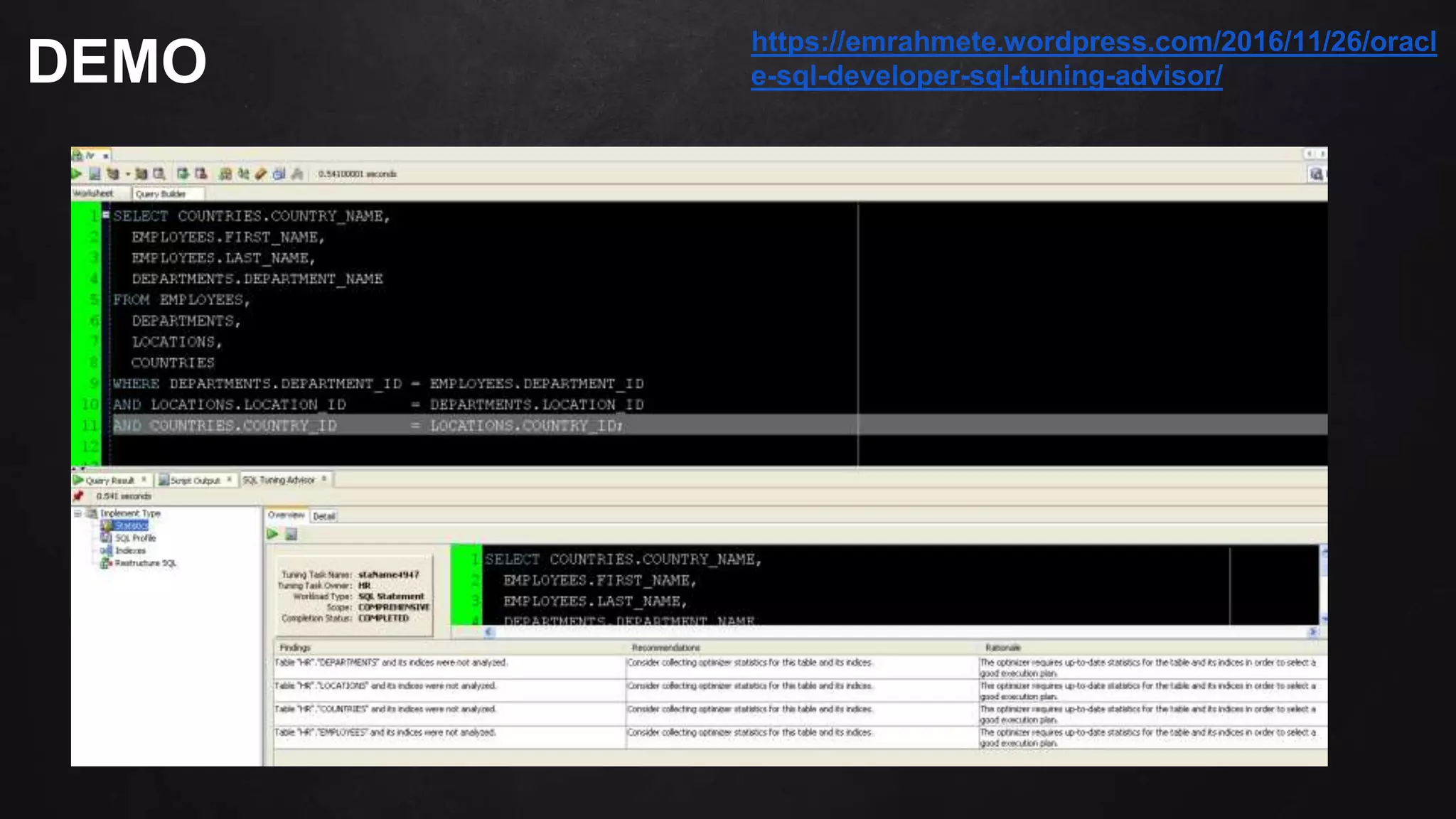Screen dimensions: 1456x819
Task: Close the Script Output tab
Action: pos(229,480)
